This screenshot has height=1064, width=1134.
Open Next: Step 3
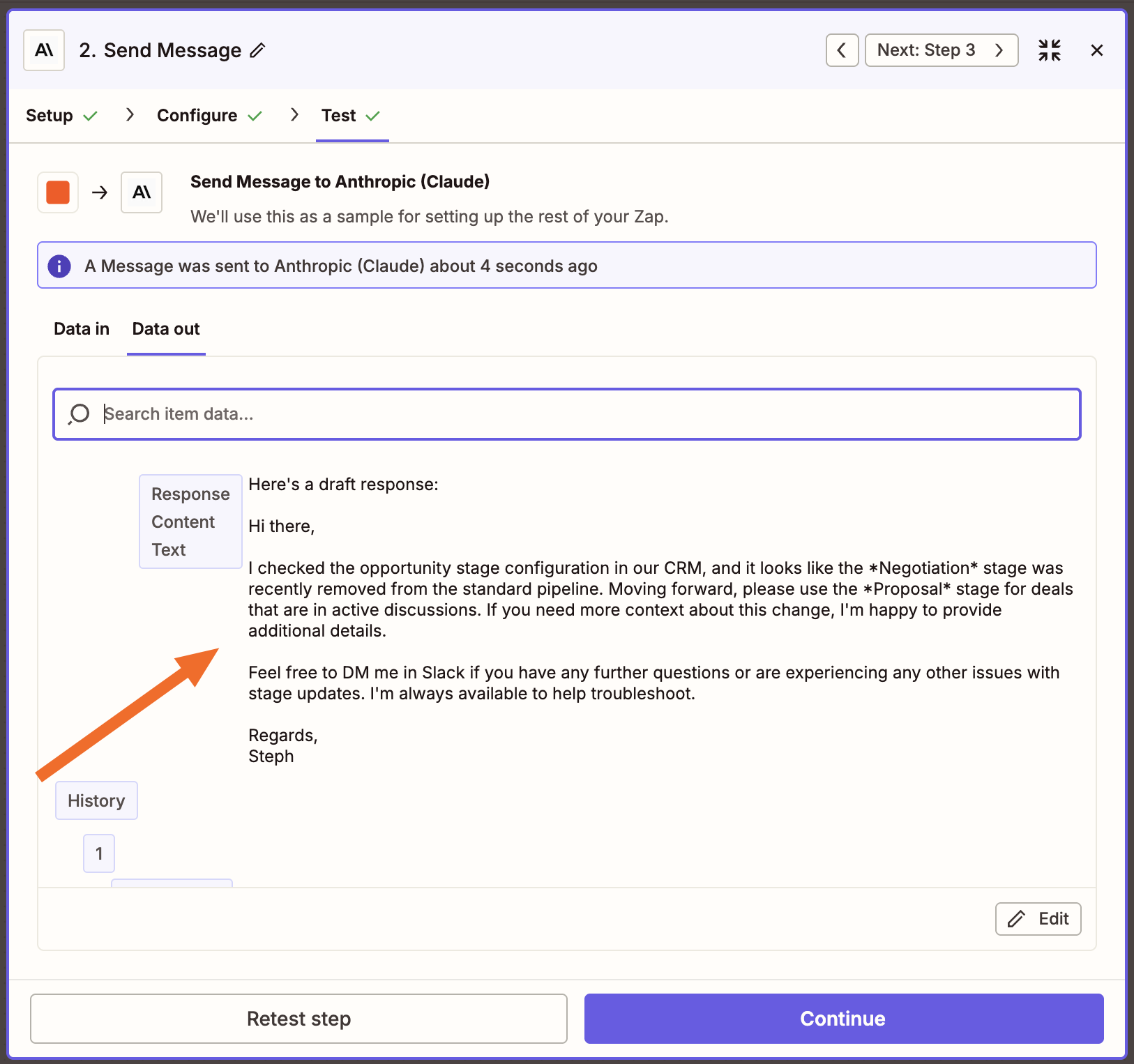[x=942, y=50]
